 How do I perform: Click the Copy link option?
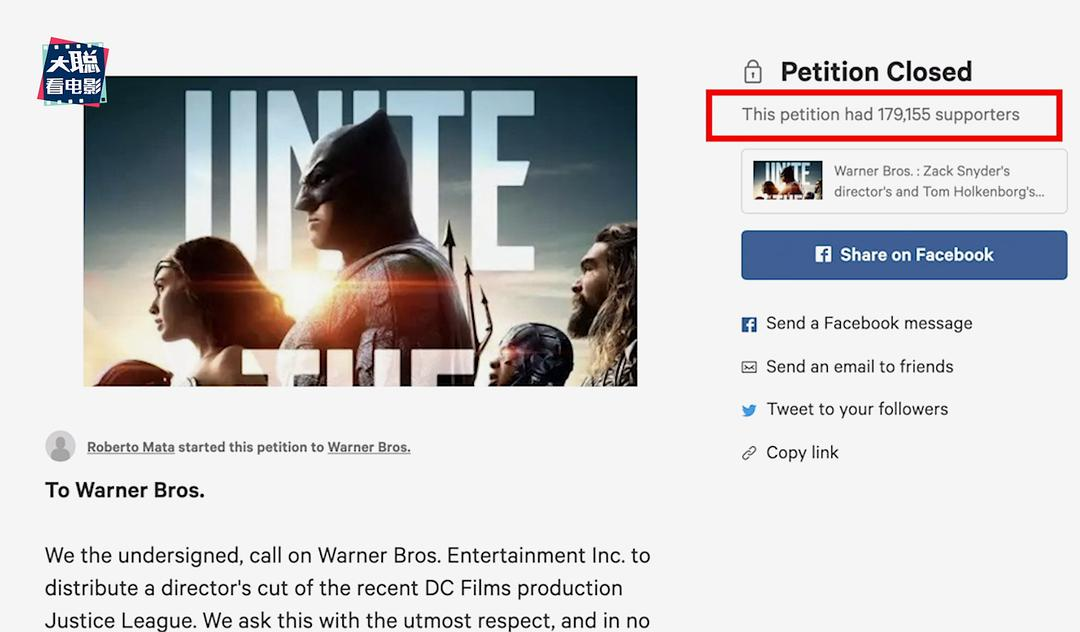coord(802,453)
